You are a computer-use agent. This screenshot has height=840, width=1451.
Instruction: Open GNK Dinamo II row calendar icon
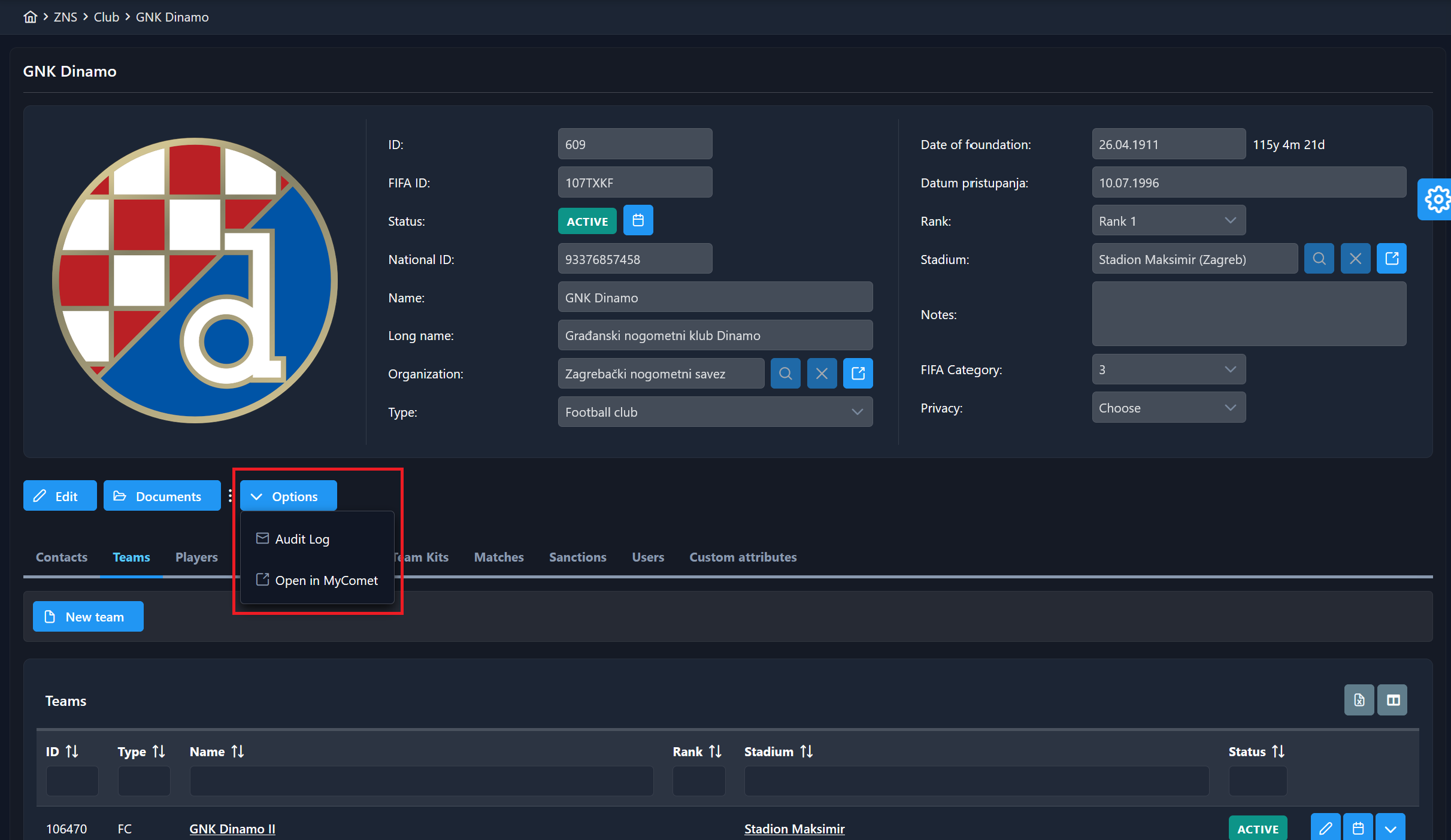click(1358, 829)
